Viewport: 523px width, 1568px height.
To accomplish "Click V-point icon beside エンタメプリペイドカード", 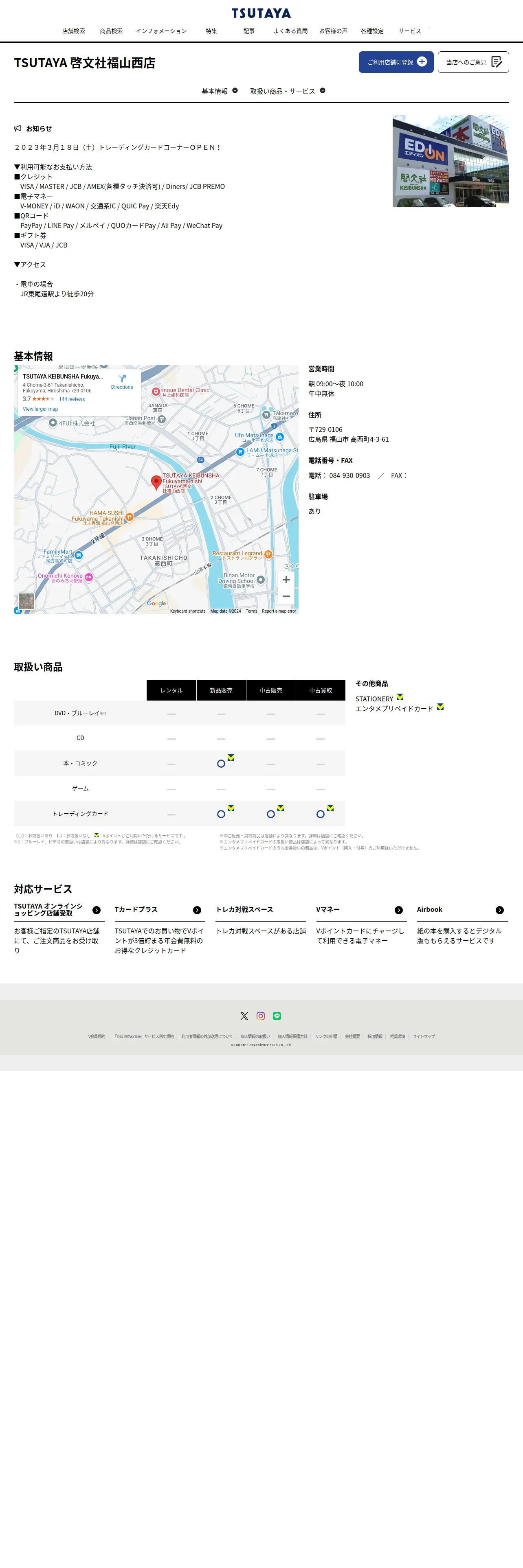I will (x=440, y=707).
